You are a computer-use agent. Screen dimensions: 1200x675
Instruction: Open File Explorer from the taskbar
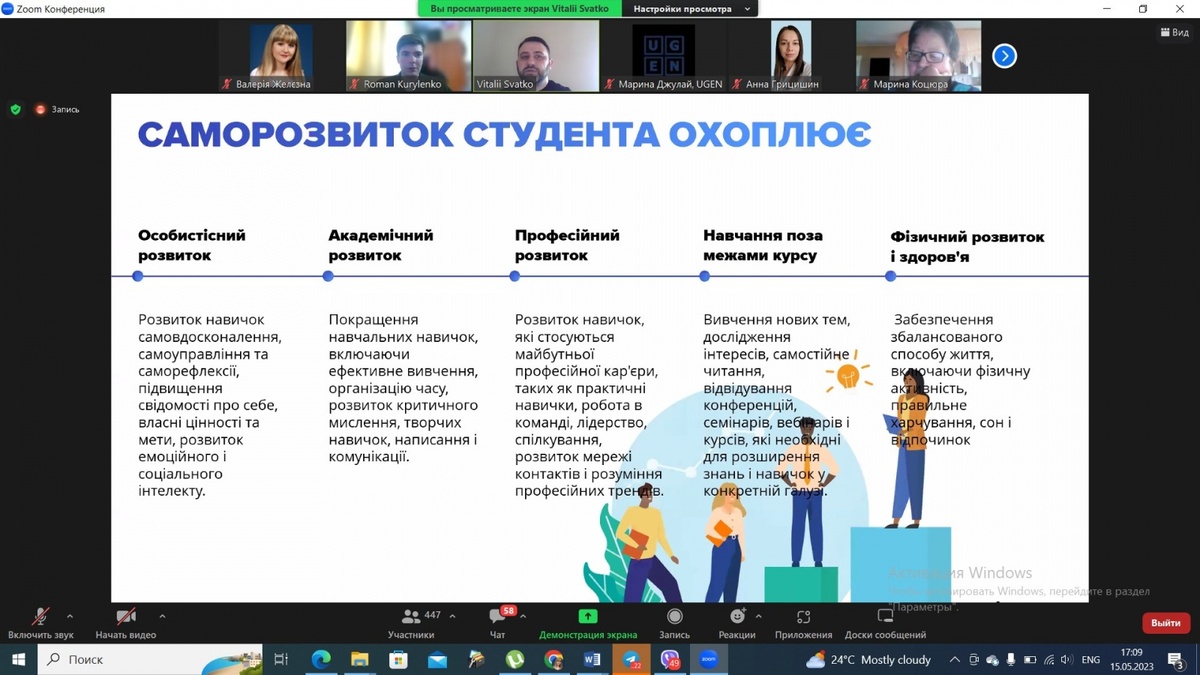pos(360,659)
